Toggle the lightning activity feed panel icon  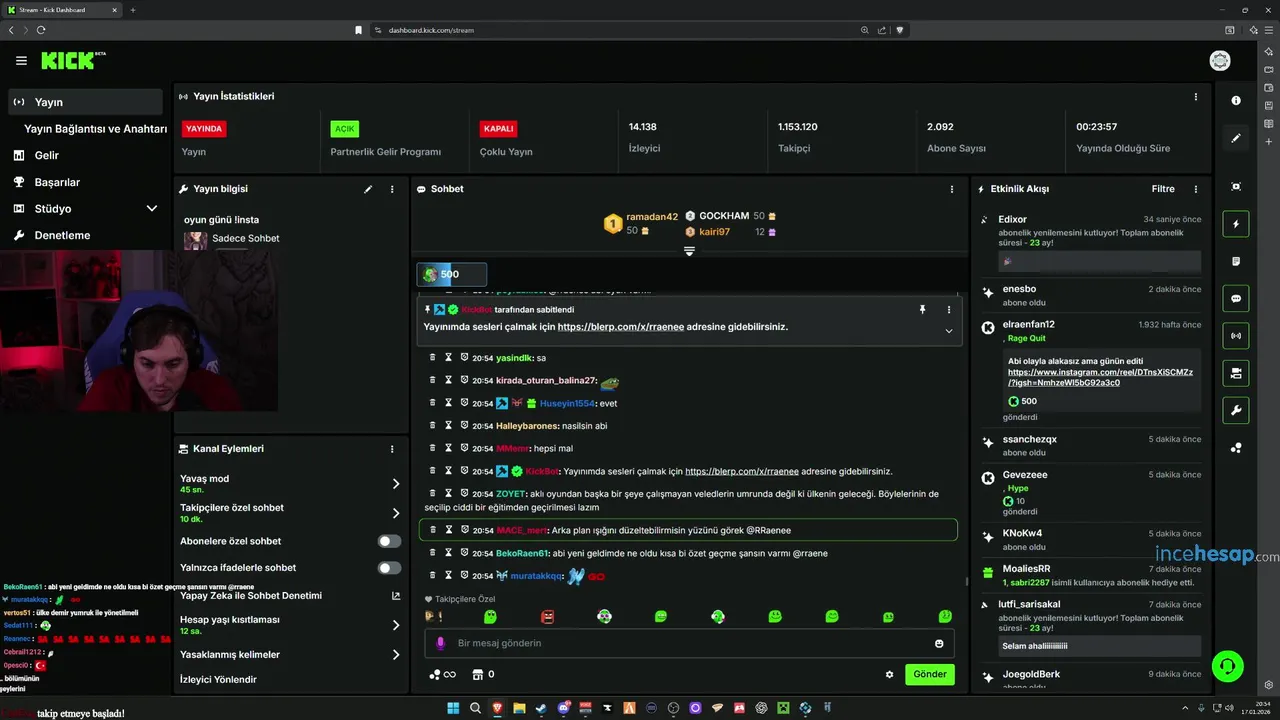[x=1236, y=224]
